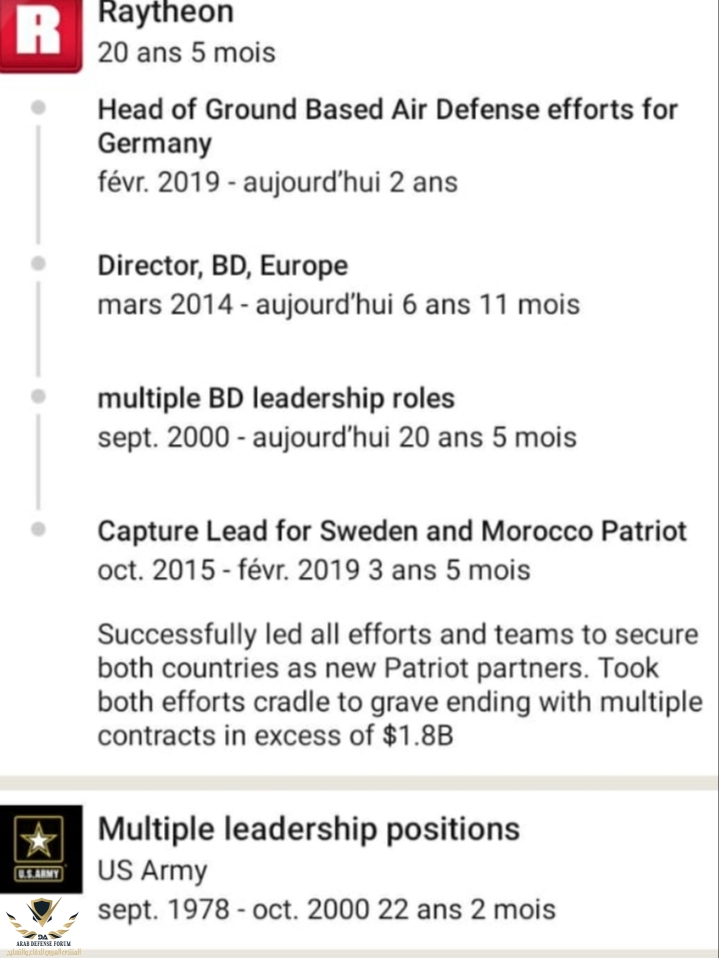Select the Director, BD, Europe position title
The width and height of the screenshot is (719, 958).
click(222, 266)
